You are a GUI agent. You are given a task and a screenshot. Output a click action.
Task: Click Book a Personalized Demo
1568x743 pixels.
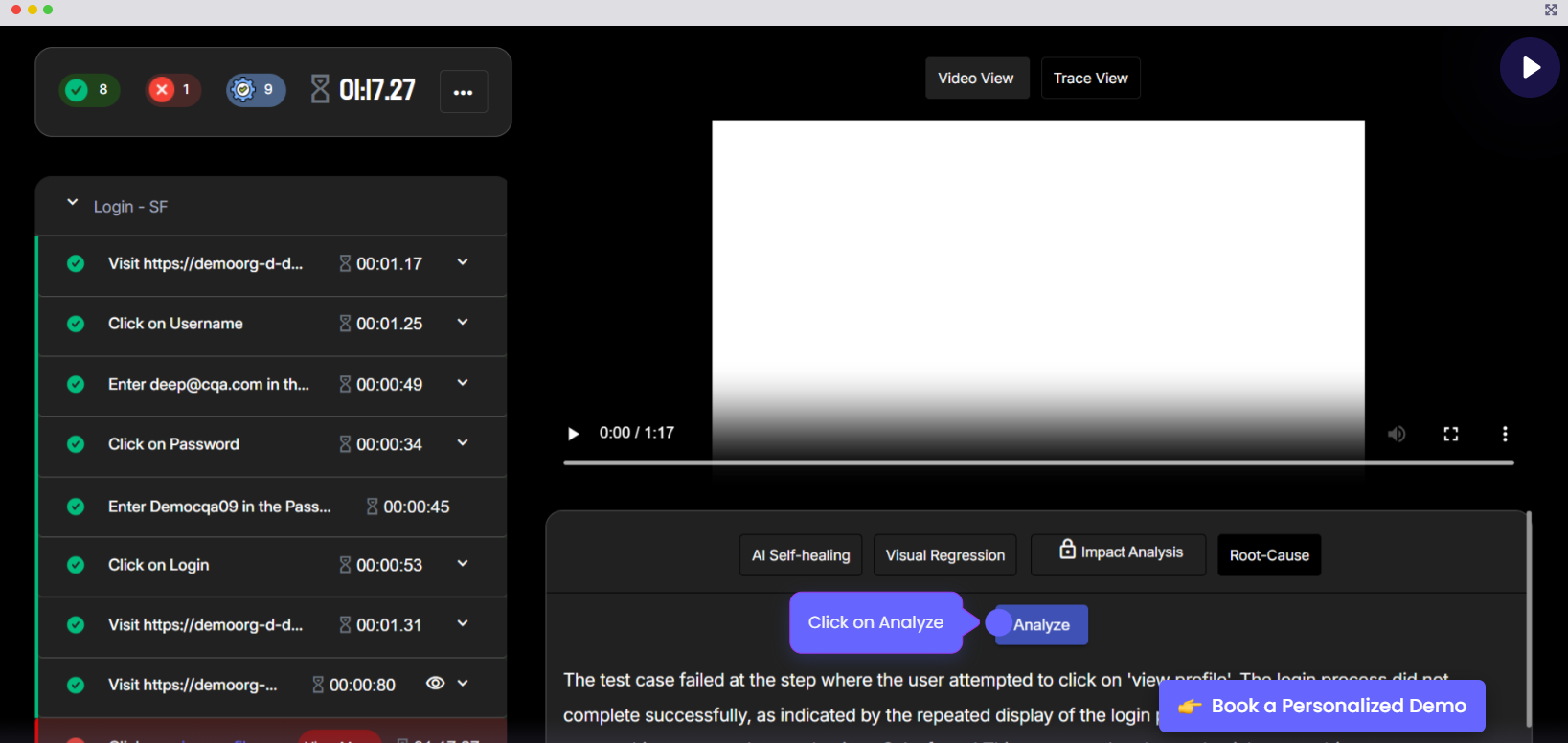click(x=1322, y=707)
